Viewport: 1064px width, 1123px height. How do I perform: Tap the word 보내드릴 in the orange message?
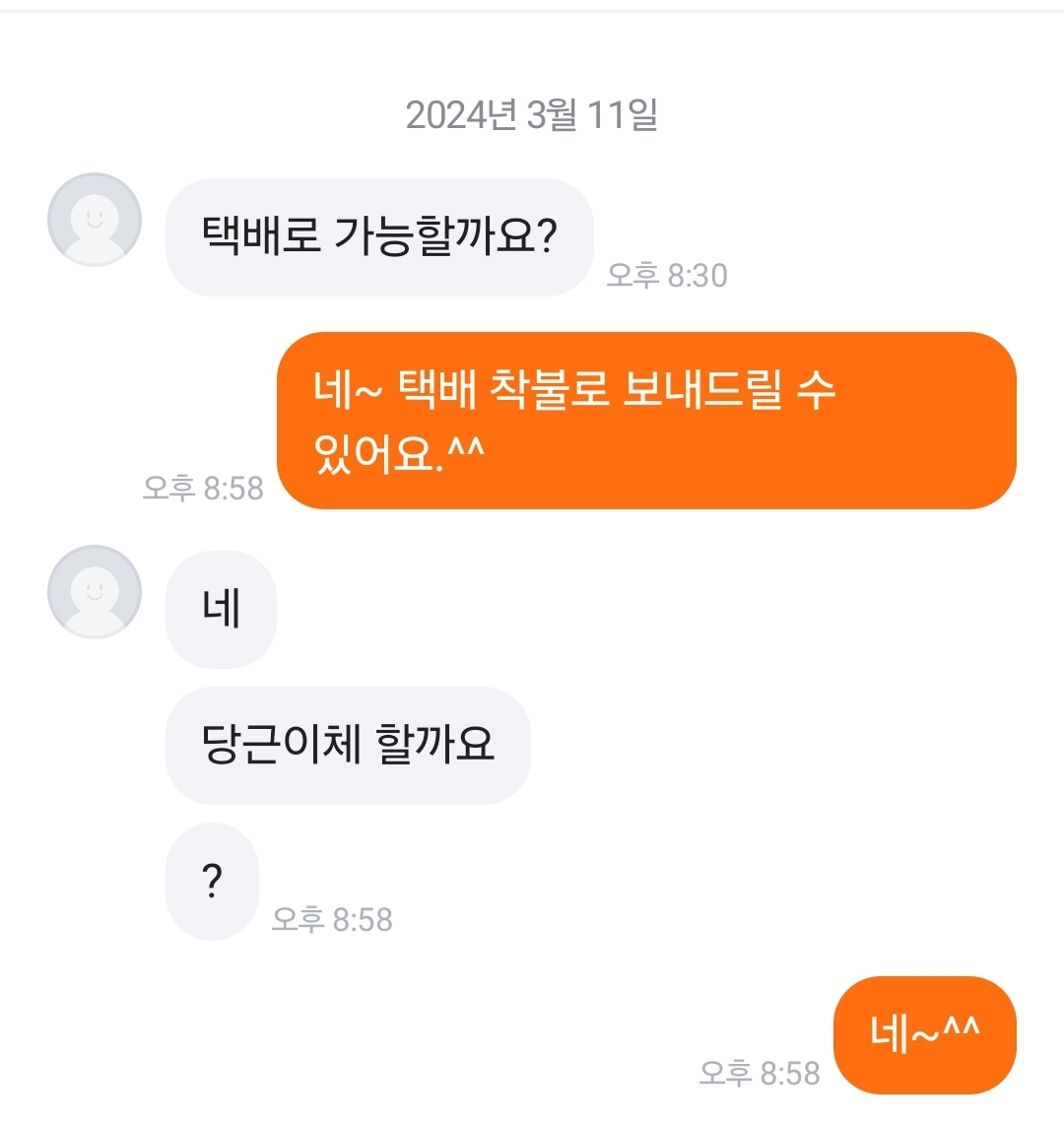tap(703, 390)
